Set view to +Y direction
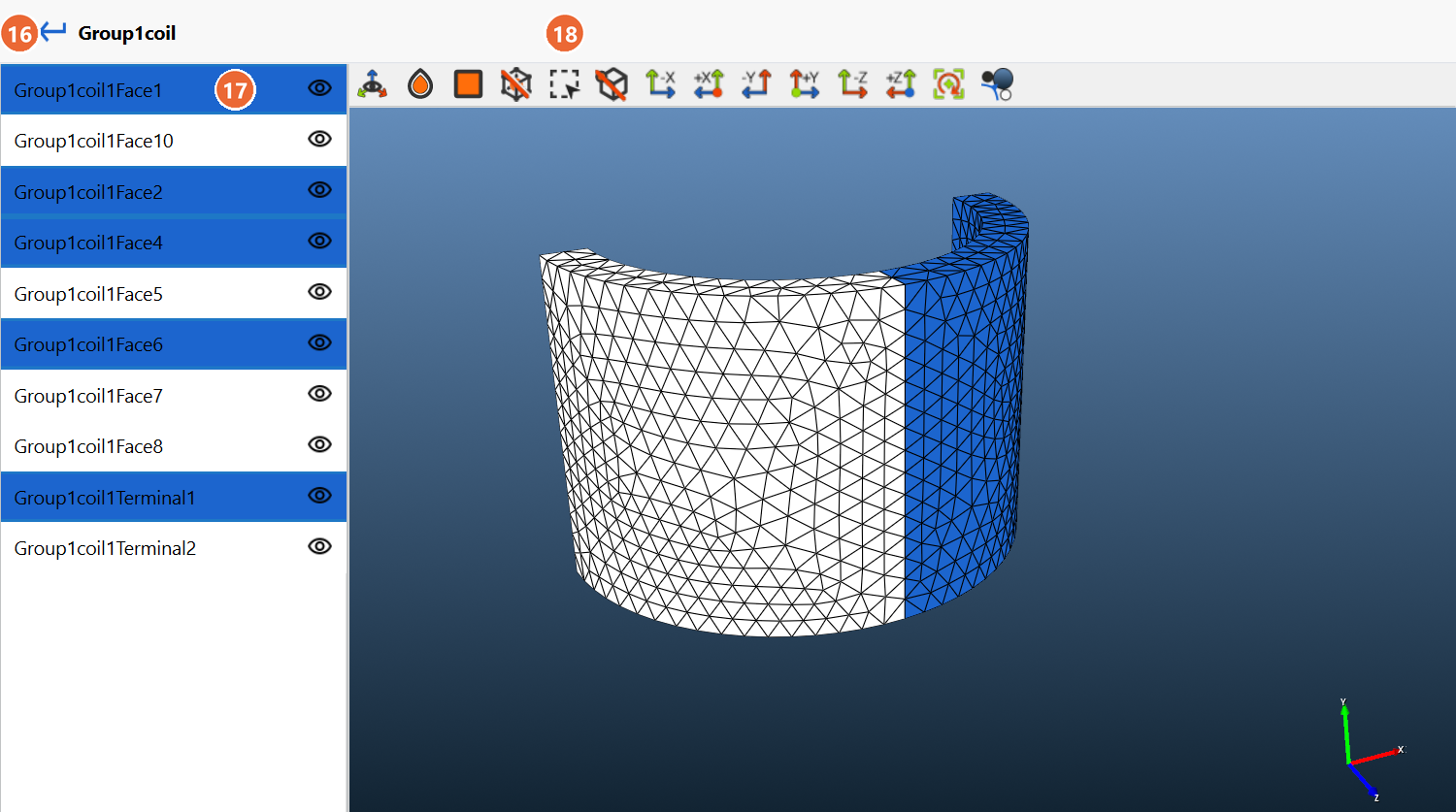The image size is (1456, 812). (x=805, y=84)
